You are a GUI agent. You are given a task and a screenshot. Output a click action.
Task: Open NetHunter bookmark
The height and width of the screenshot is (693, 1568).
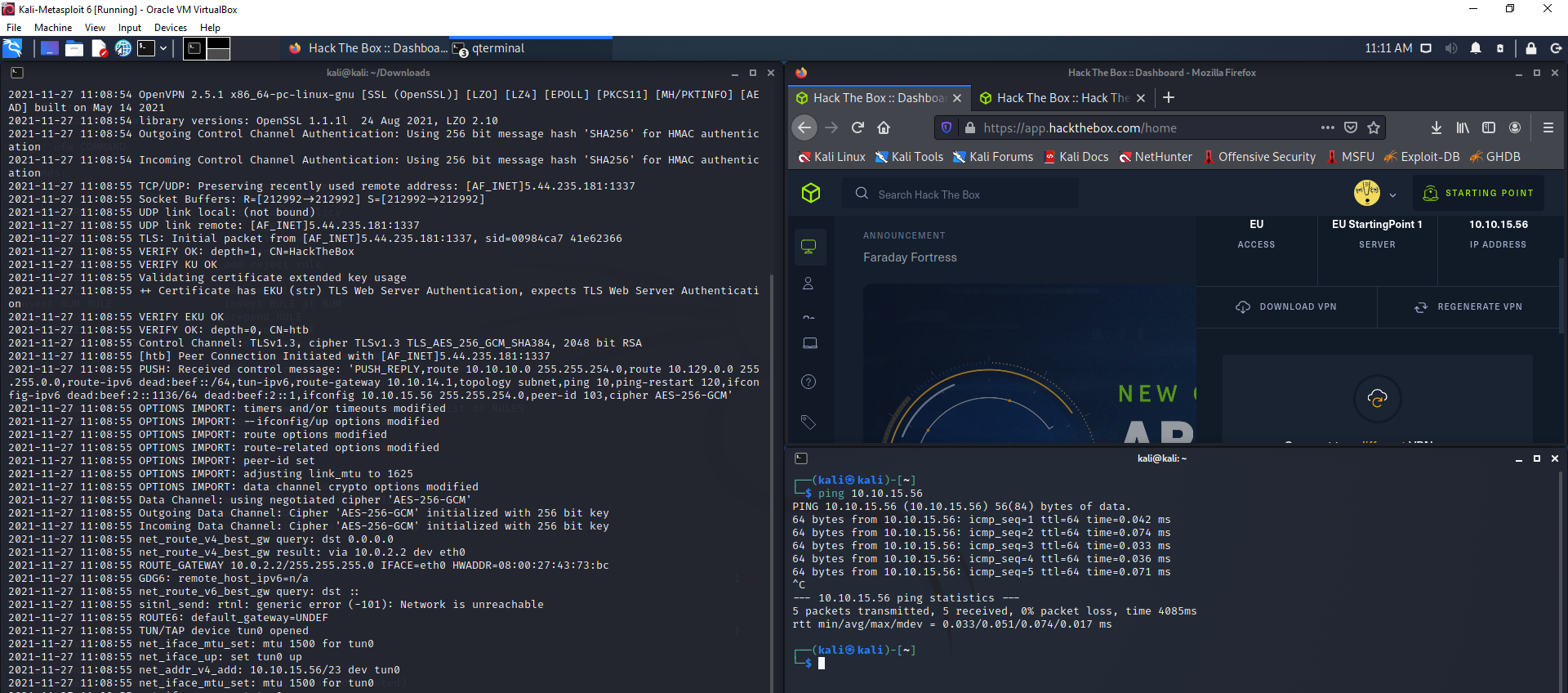click(1156, 157)
